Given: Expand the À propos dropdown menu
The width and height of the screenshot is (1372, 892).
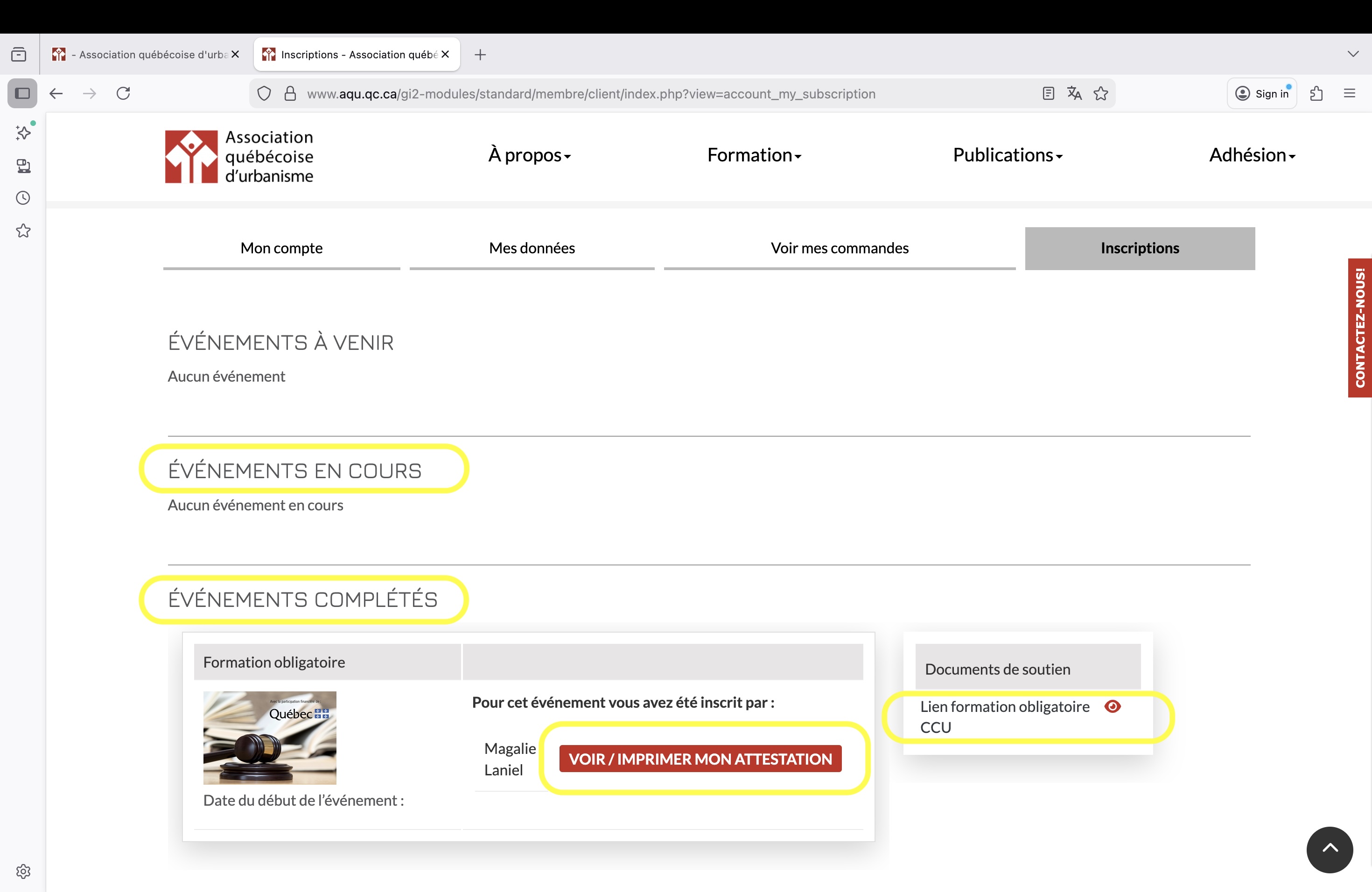Looking at the screenshot, I should pos(529,155).
